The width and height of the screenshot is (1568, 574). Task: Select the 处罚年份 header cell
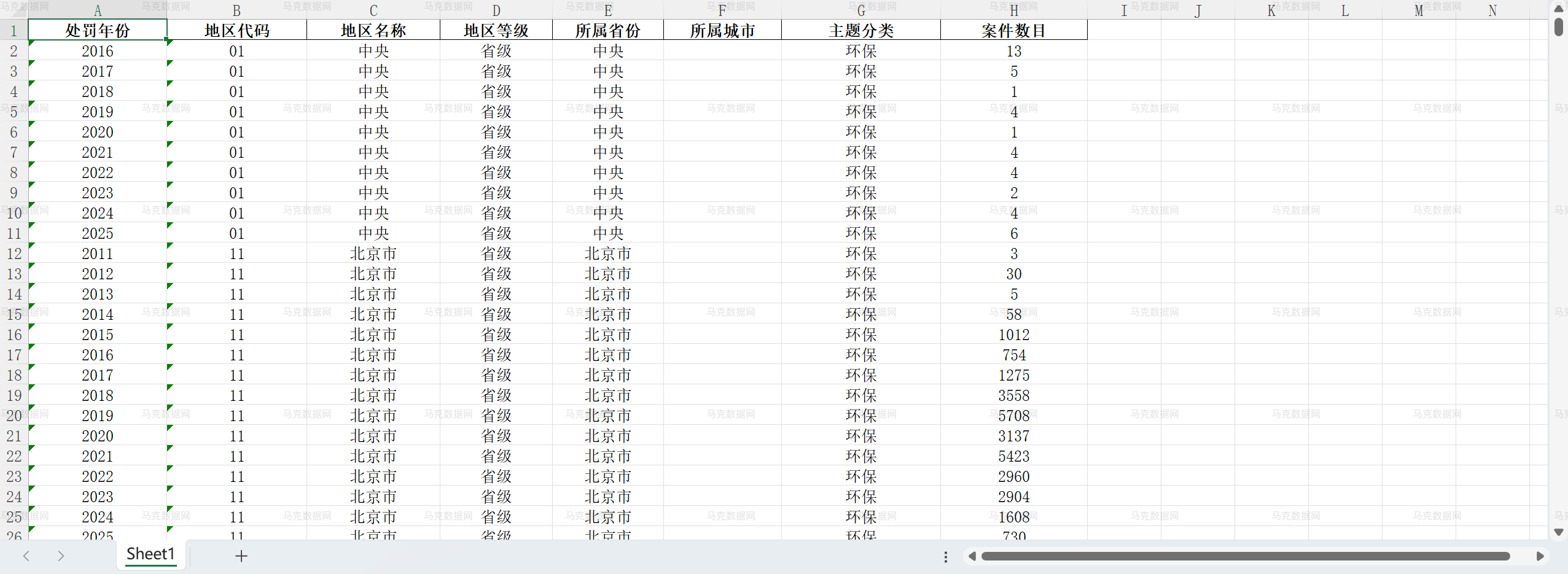tap(98, 31)
